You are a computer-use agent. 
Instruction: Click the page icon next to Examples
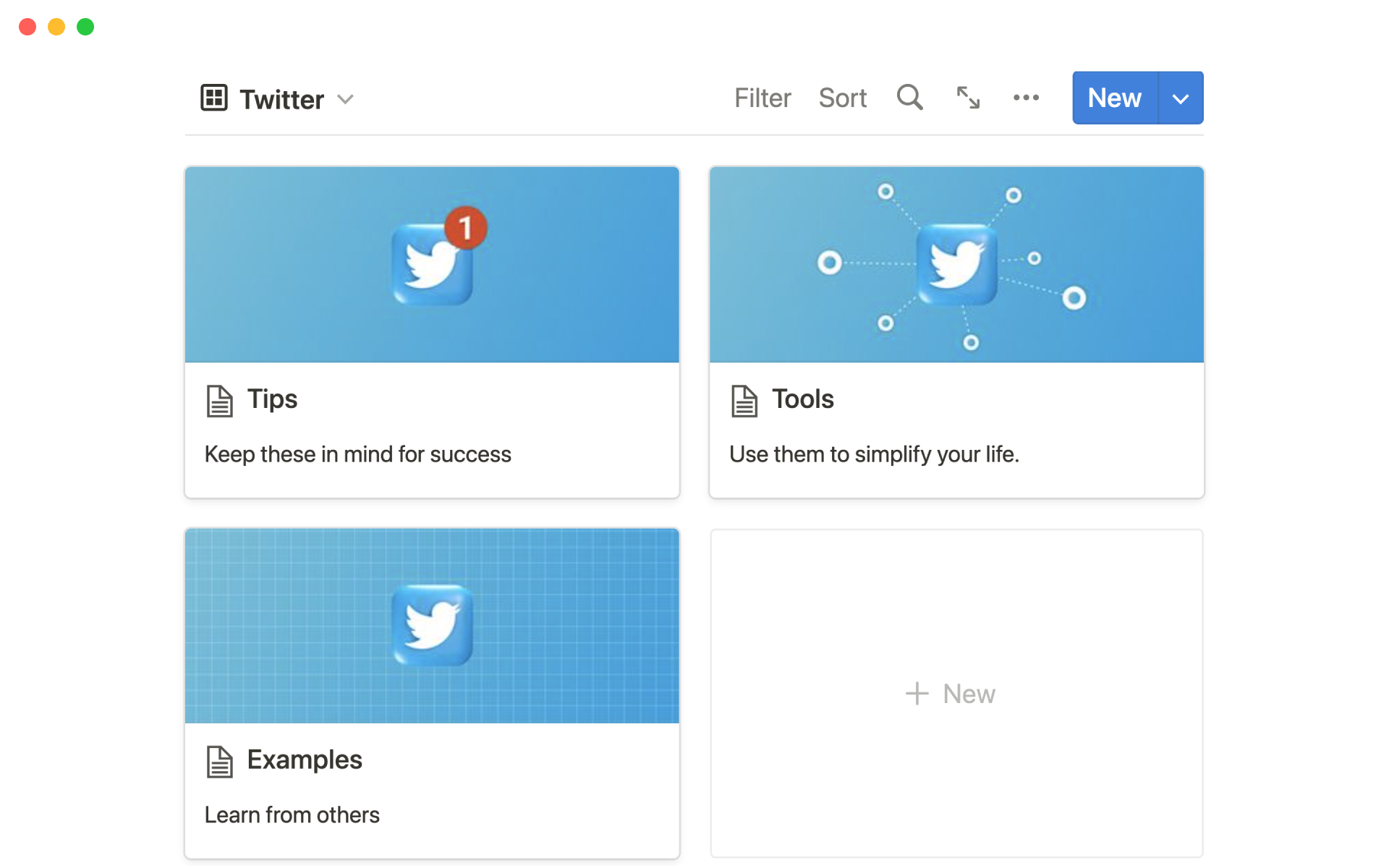pos(219,762)
